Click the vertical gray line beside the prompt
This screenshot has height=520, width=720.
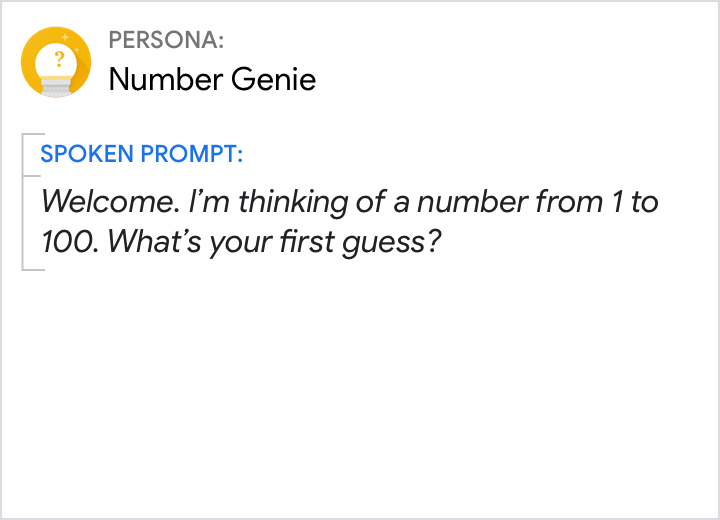tap(22, 202)
